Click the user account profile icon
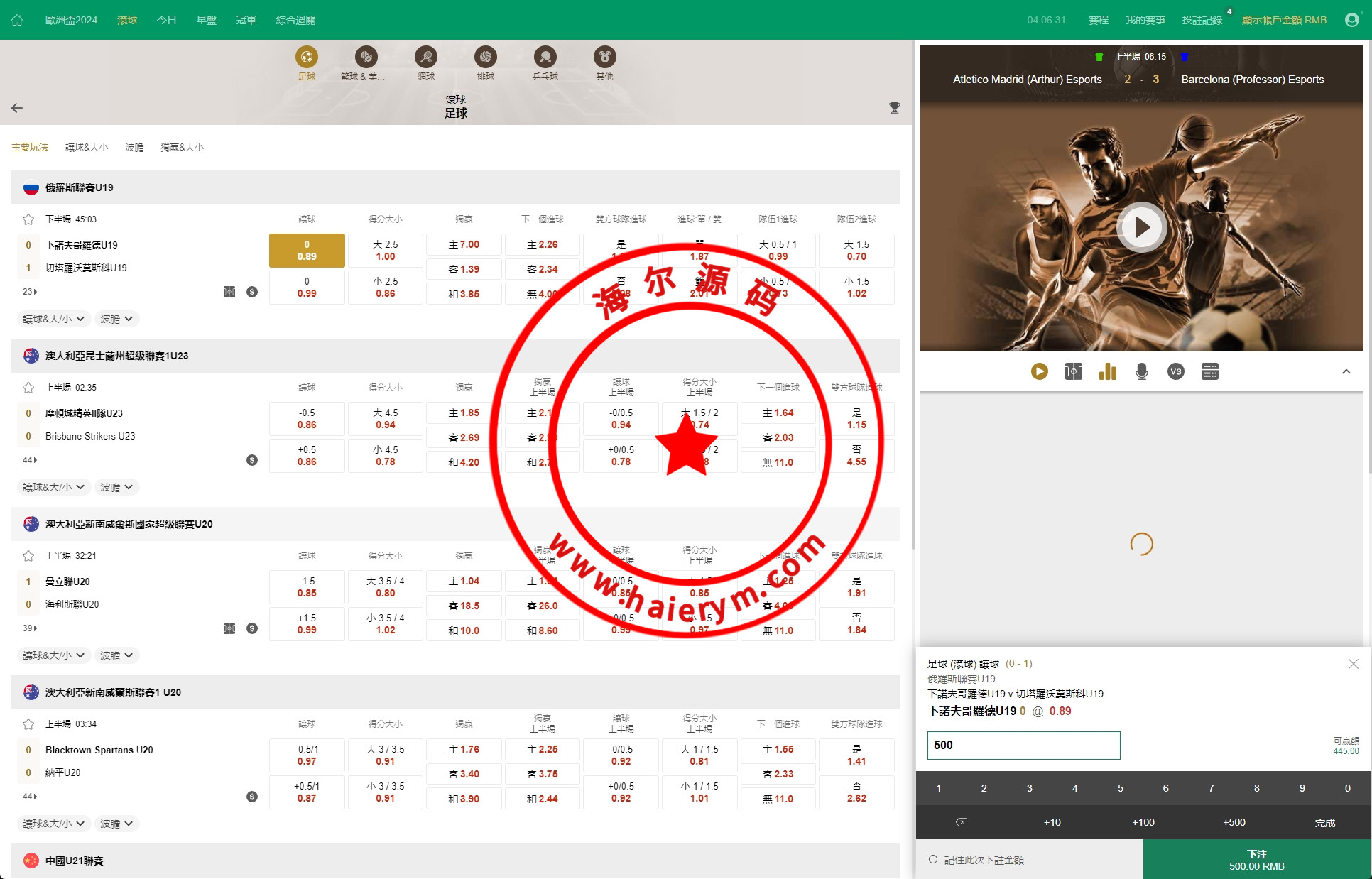Screen dimensions: 1372x879 [1351, 20]
